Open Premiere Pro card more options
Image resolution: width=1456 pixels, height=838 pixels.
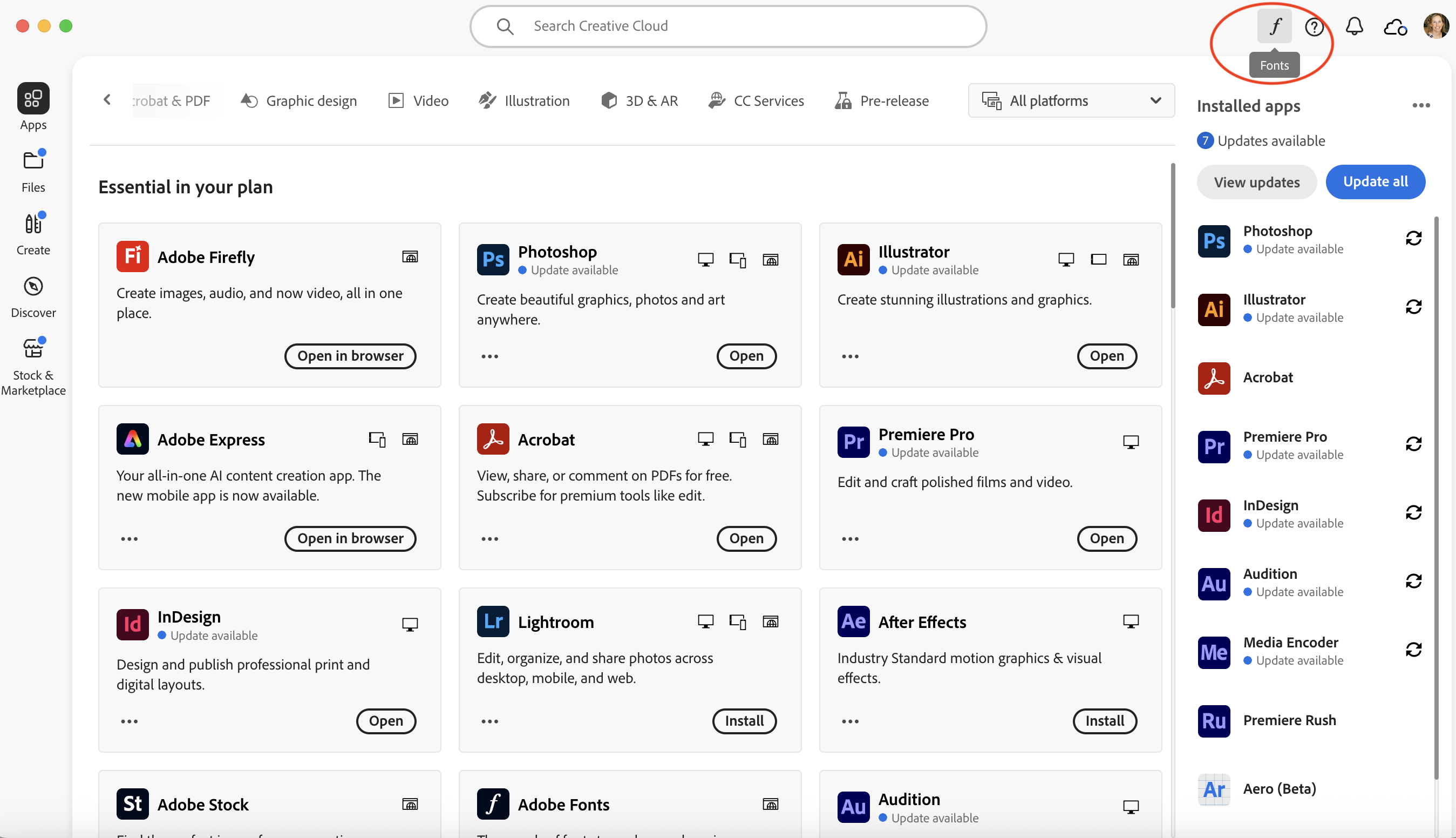click(849, 539)
